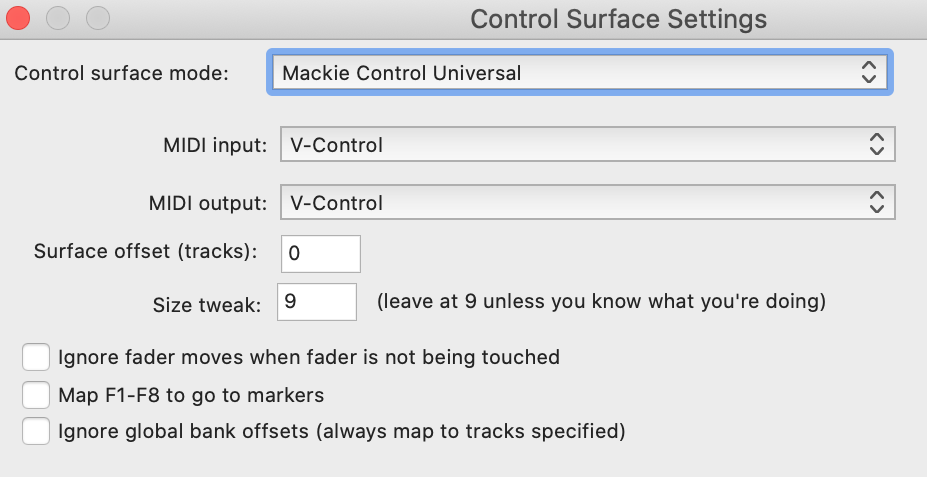The height and width of the screenshot is (477, 927).
Task: Click the 'Ignore fader moves' label text
Action: click(x=309, y=357)
